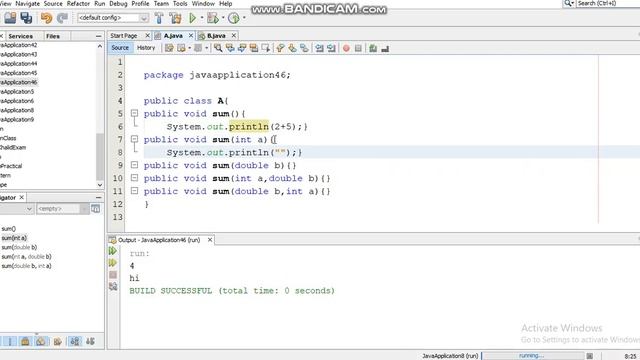Screen dimensions: 640x360
Task: Run the project with green play icon
Action: [x=193, y=18]
